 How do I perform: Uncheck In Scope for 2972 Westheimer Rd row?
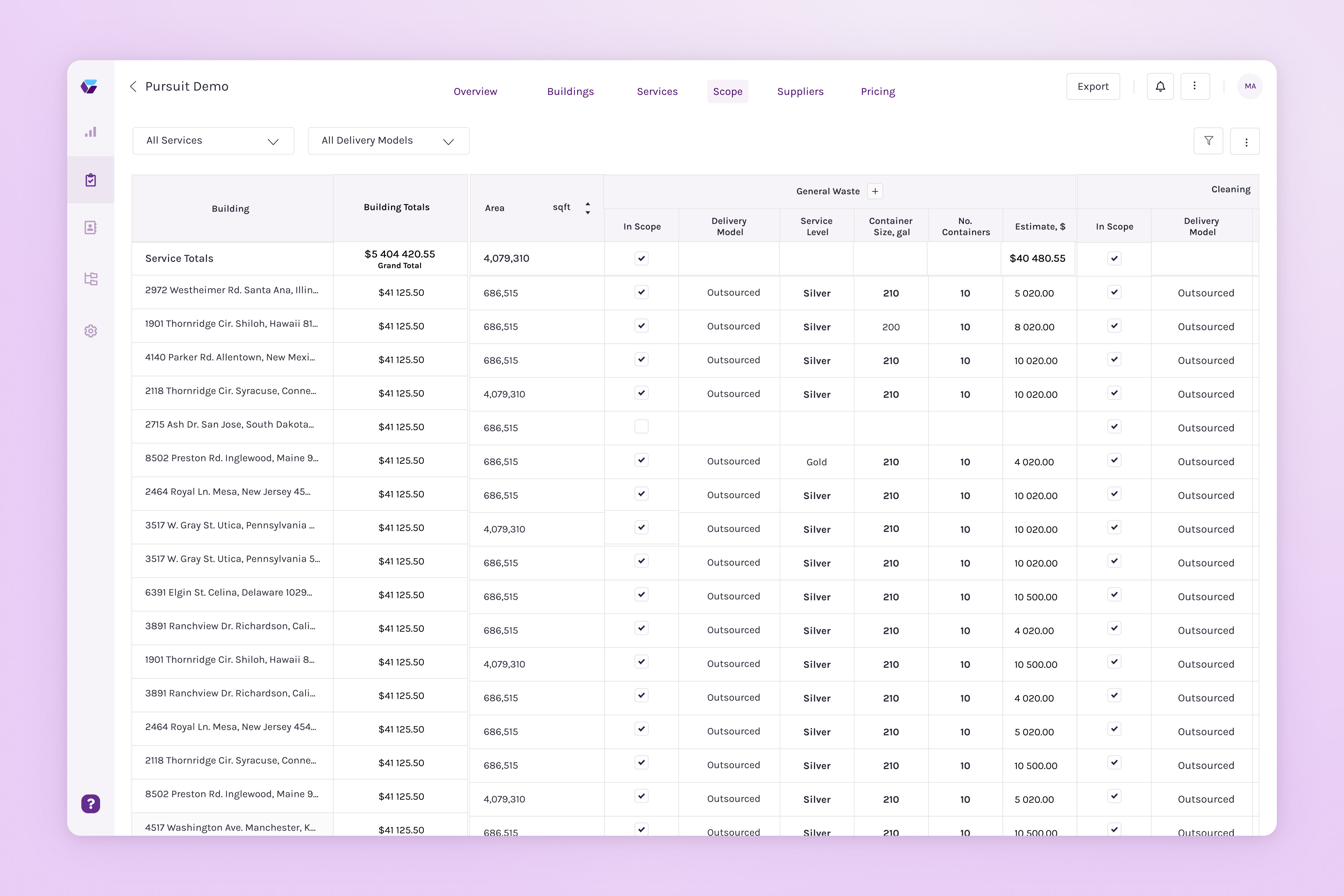click(x=642, y=292)
